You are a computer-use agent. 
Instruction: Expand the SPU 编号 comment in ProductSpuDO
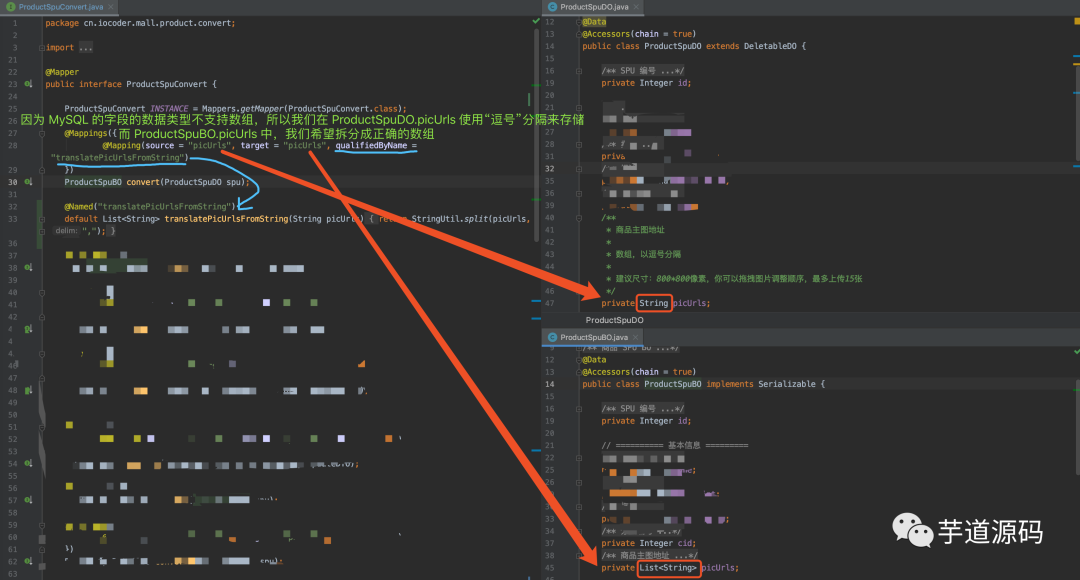[x=579, y=71]
